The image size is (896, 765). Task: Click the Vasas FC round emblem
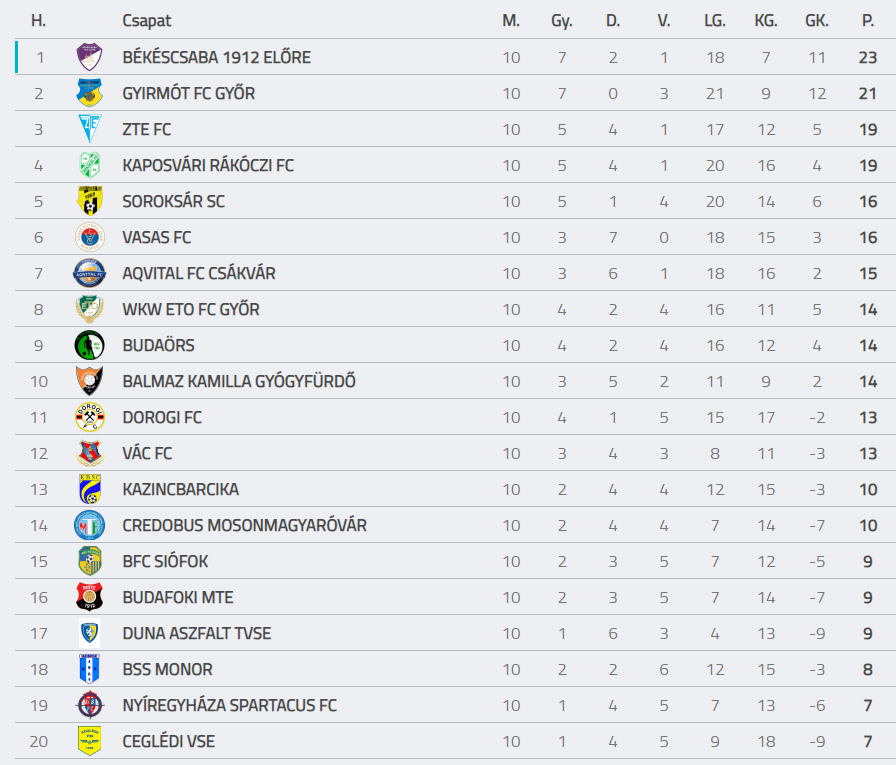pyautogui.click(x=90, y=237)
